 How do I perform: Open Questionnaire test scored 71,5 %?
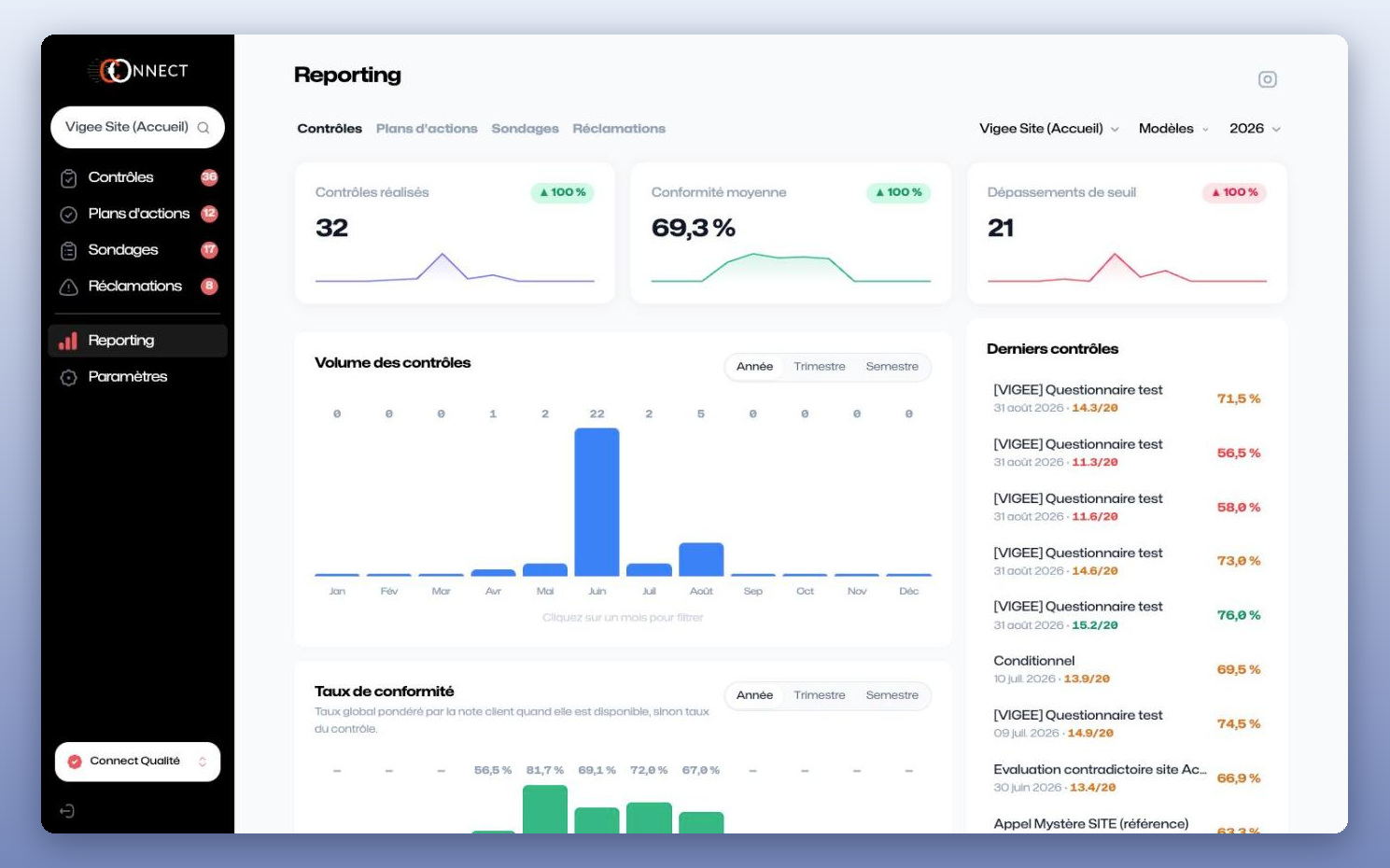click(x=1127, y=399)
